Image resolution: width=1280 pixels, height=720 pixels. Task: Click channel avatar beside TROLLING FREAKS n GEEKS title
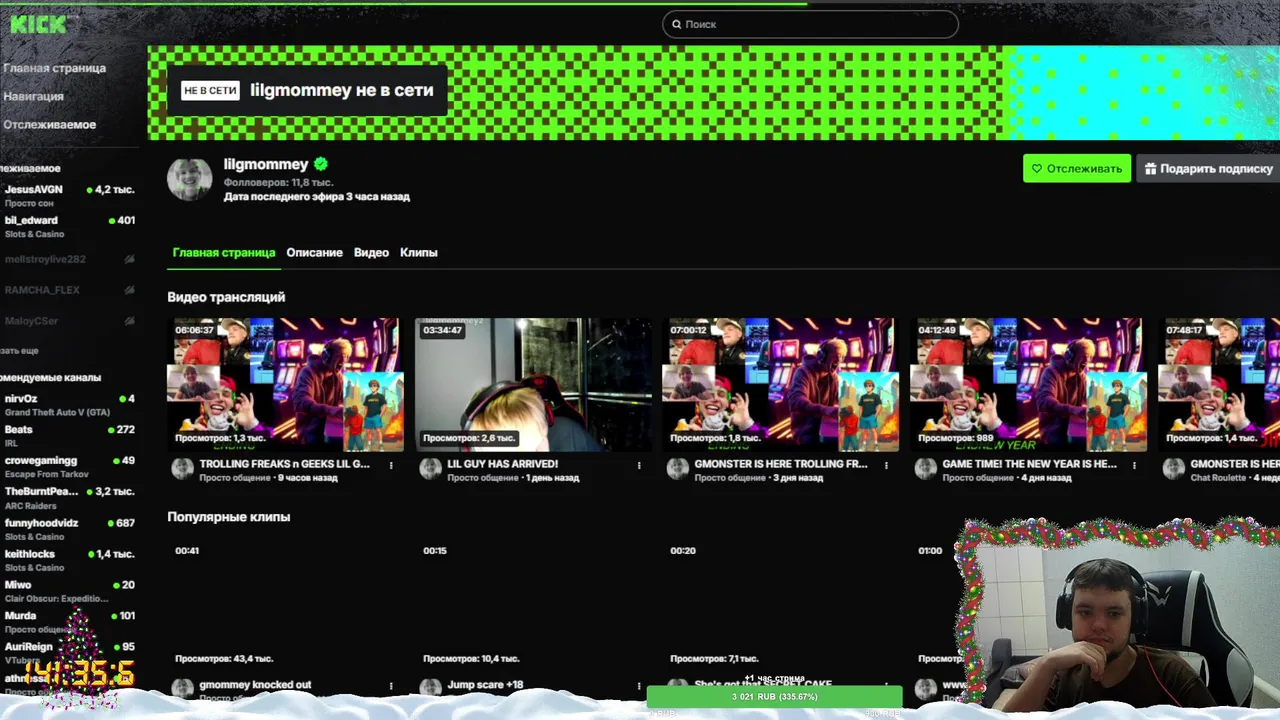click(x=182, y=469)
